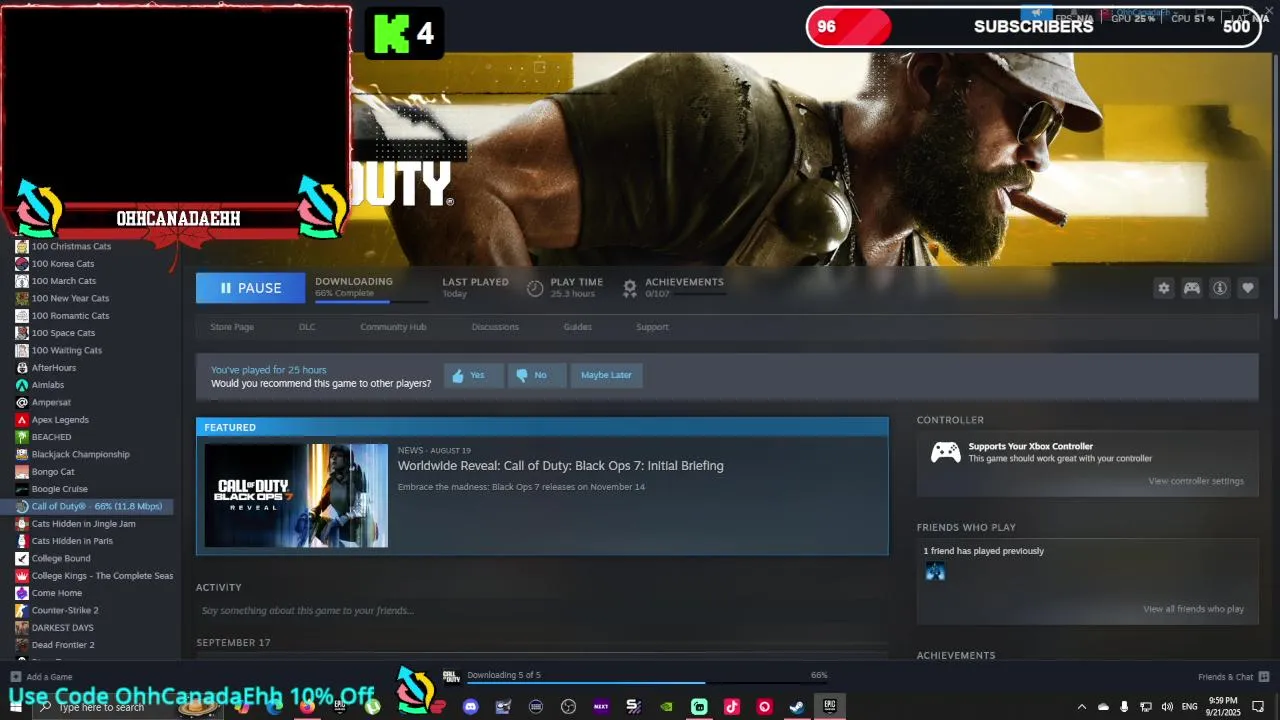Select Boogle Cruise in the library

pyautogui.click(x=60, y=489)
